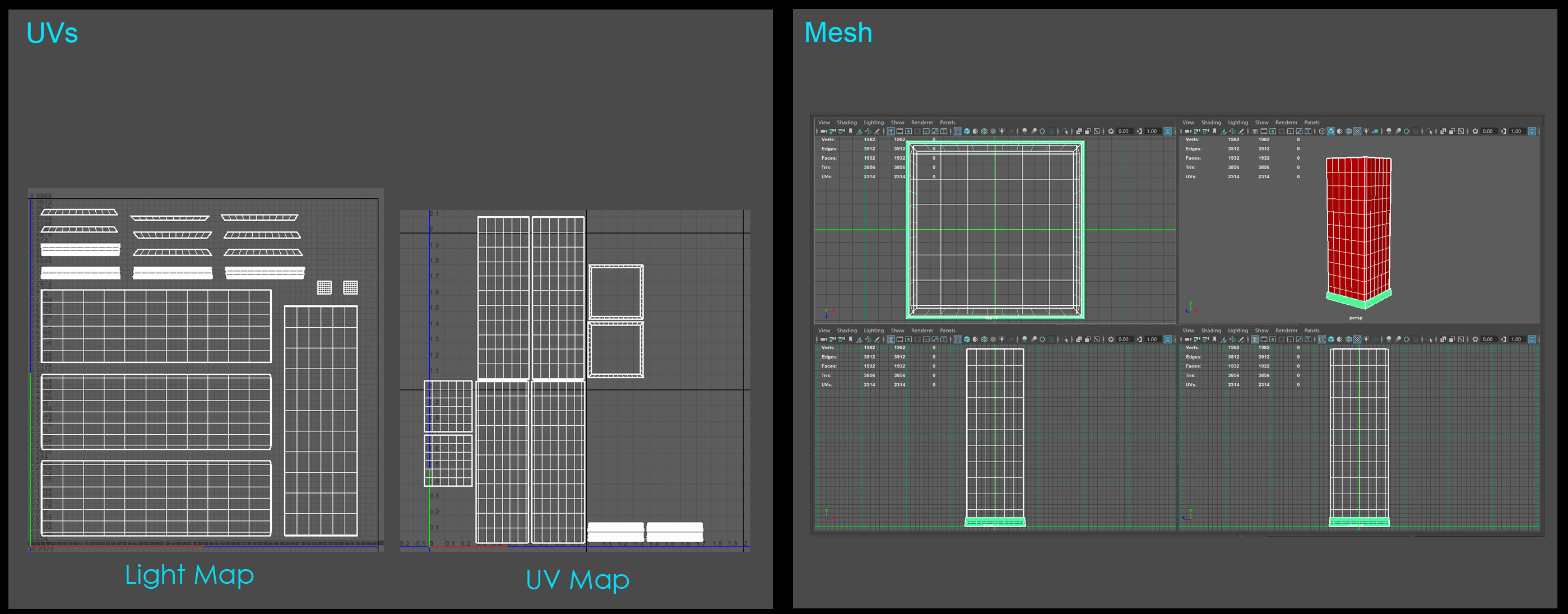Click UVs label in bottom-right panel
Image resolution: width=1568 pixels, height=614 pixels.
point(1191,384)
